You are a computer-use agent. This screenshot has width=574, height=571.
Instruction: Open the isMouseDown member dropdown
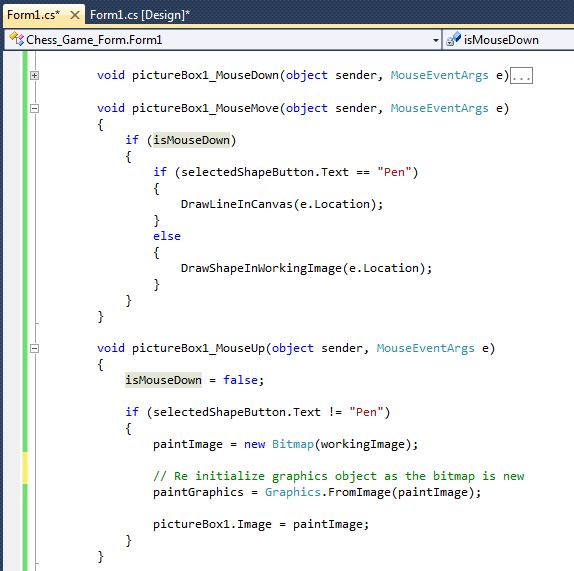(508, 40)
